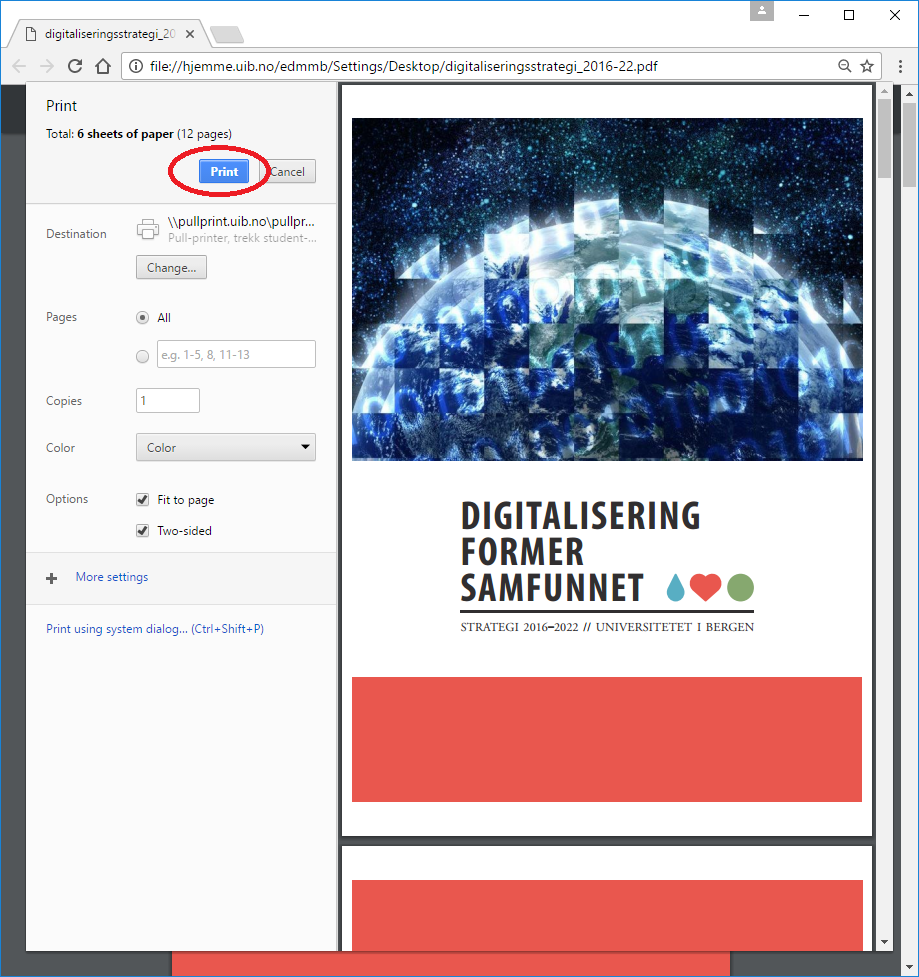Disable the Two-sided checkbox
Image resolution: width=919 pixels, height=977 pixels.
point(142,531)
